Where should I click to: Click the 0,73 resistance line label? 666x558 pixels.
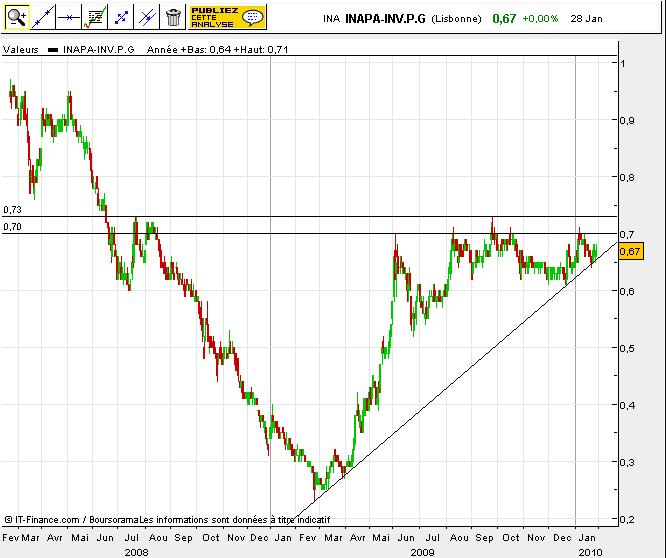(12, 210)
